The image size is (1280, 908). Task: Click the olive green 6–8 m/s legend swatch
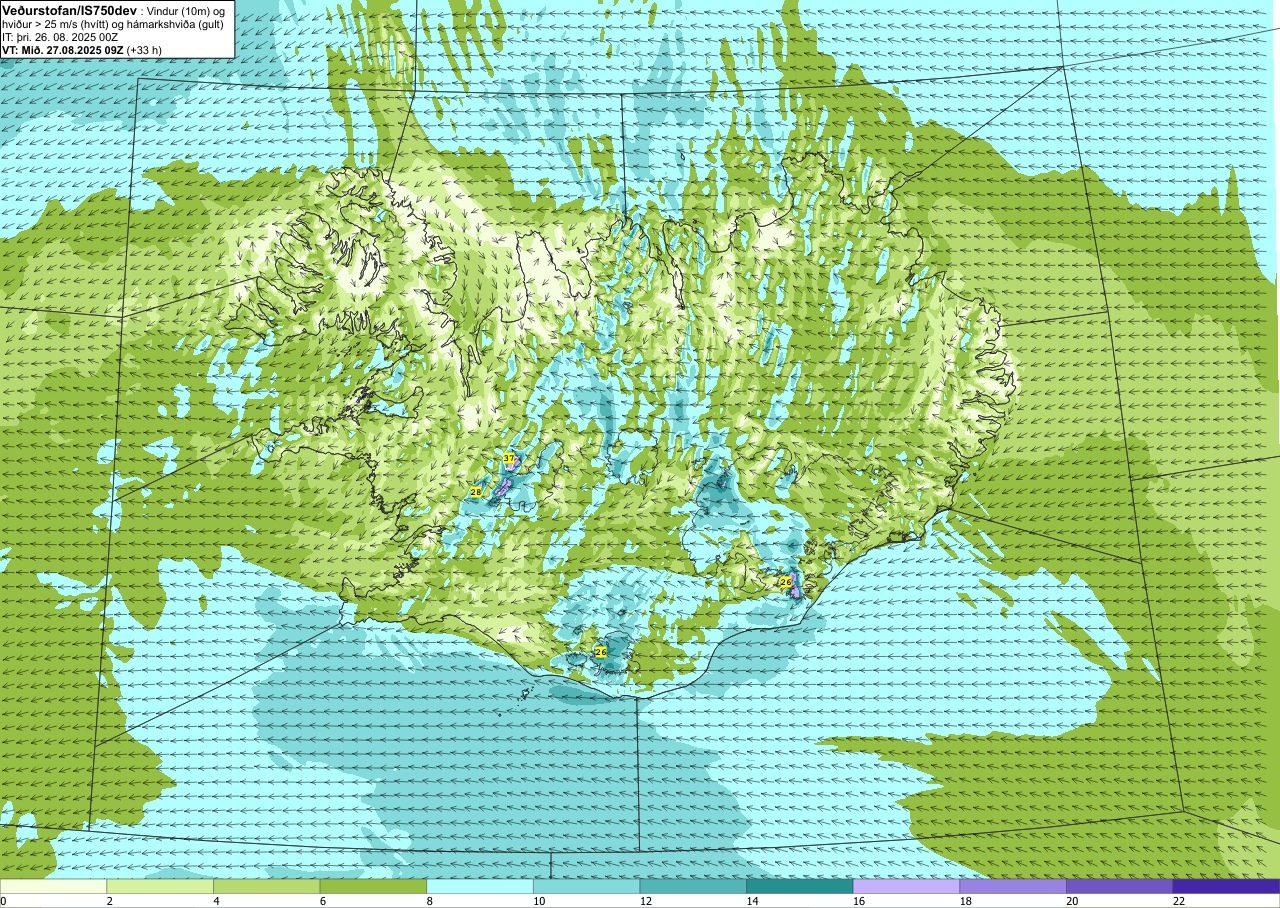coord(373,886)
